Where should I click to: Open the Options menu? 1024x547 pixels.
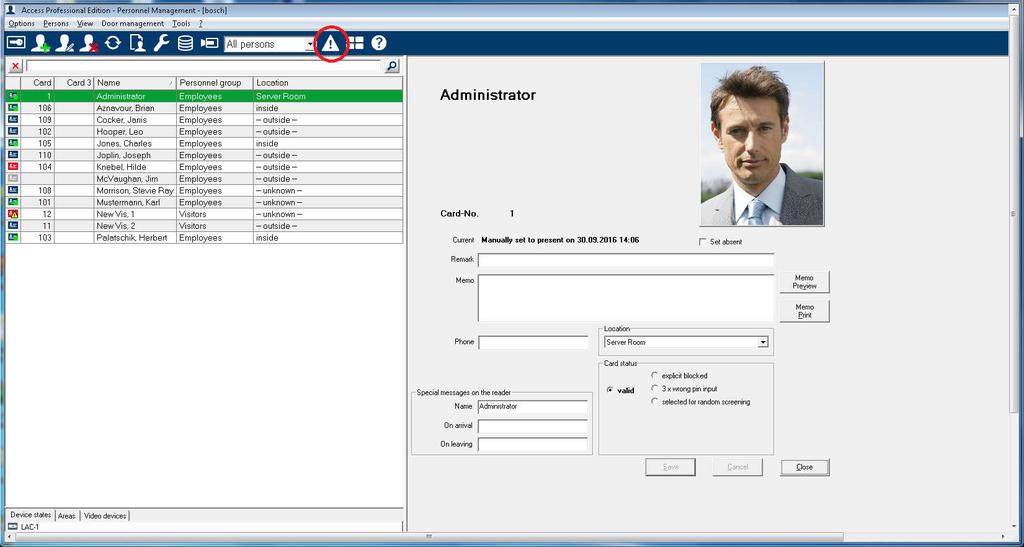[22, 23]
